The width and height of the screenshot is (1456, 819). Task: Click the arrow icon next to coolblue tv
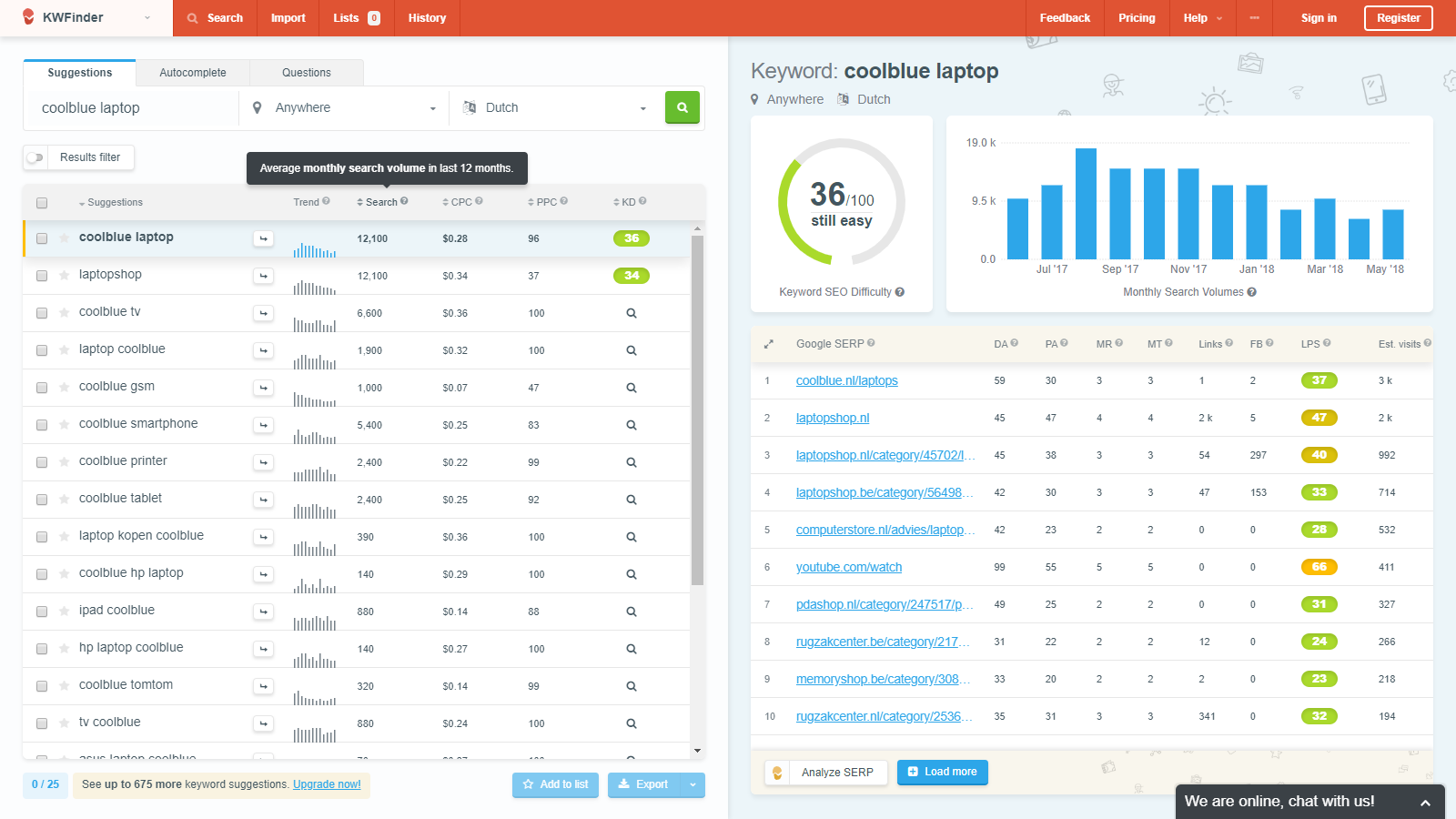point(263,313)
